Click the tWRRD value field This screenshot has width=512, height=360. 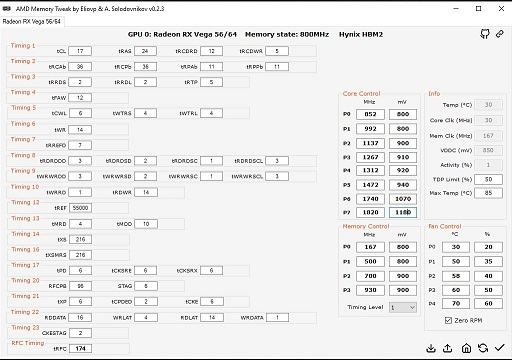[x=80, y=192]
